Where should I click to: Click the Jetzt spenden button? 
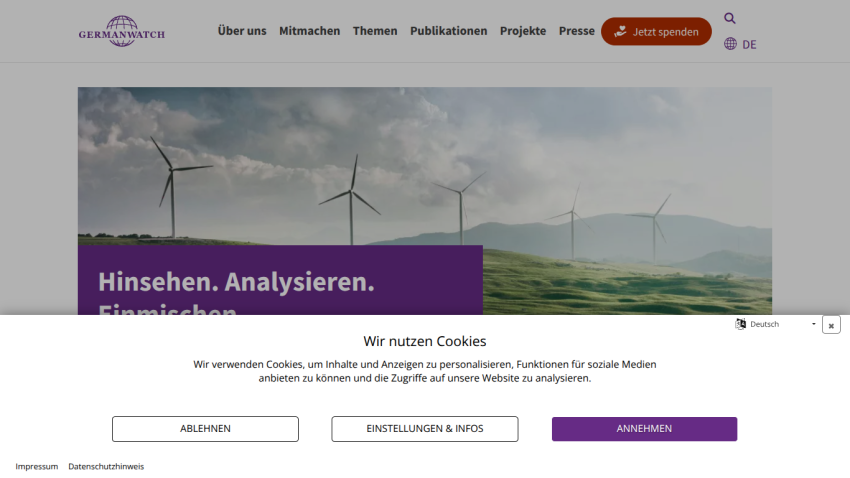[x=656, y=31]
